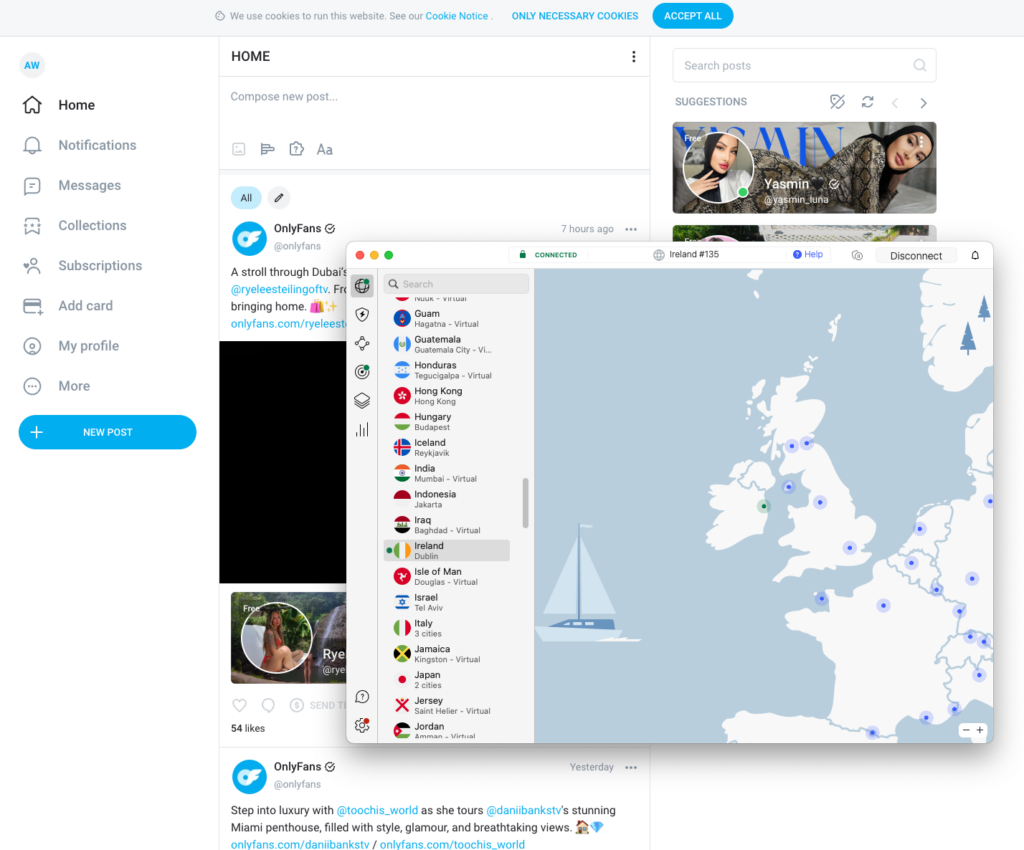Click the ACCEPT ALL cookies button
Image resolution: width=1024 pixels, height=850 pixels.
click(x=692, y=16)
